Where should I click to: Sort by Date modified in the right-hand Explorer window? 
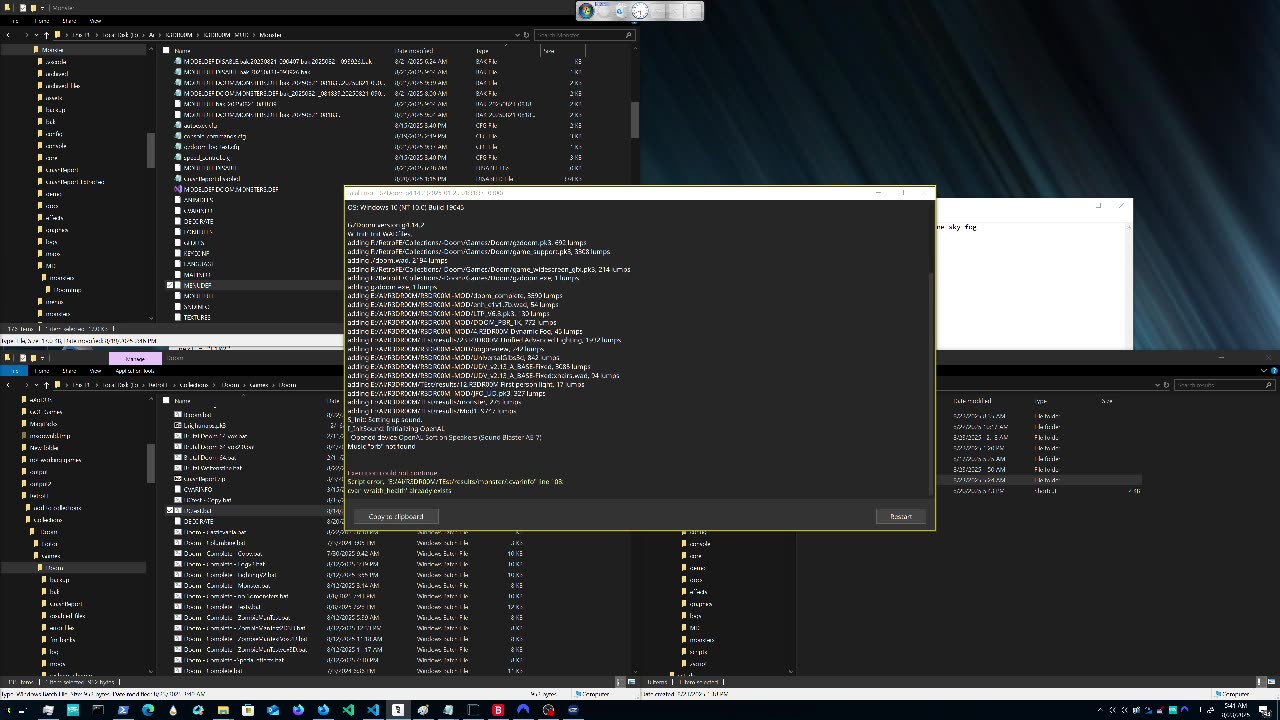point(971,400)
